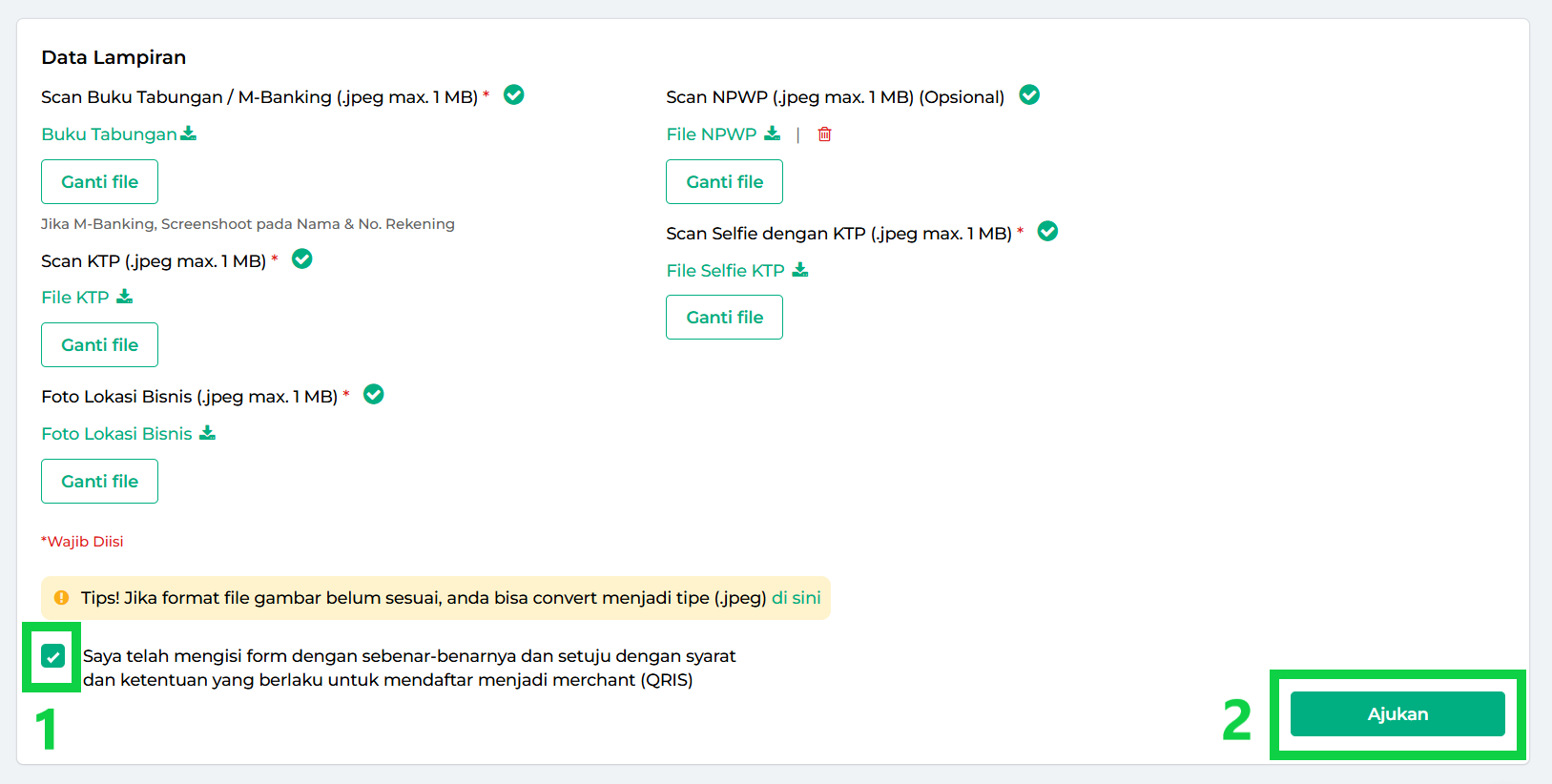The image size is (1552, 784).
Task: Open the Foto Lokasi Bisnis link
Action: click(116, 434)
